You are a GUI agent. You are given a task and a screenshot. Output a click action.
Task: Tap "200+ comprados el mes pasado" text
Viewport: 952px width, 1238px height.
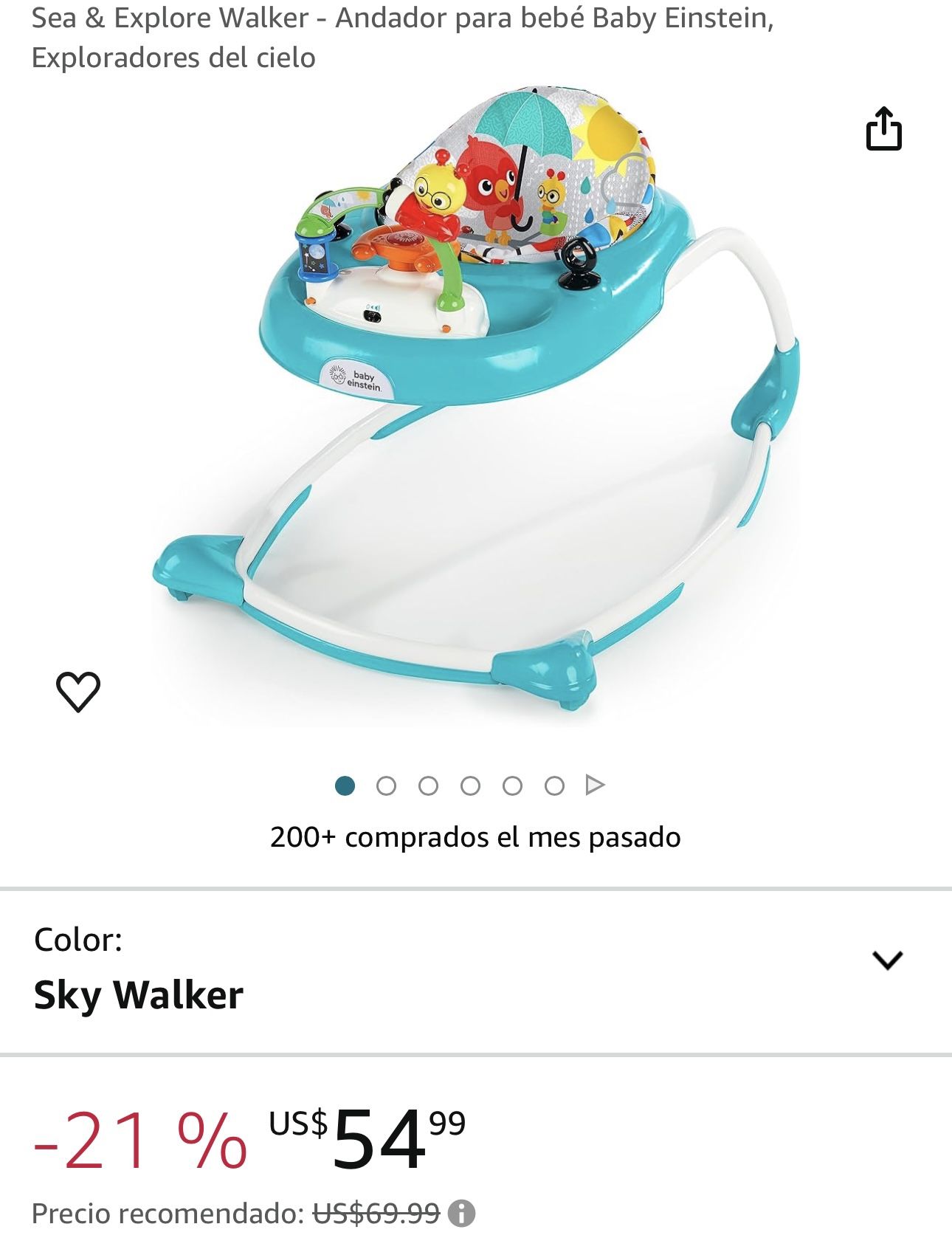click(x=475, y=837)
